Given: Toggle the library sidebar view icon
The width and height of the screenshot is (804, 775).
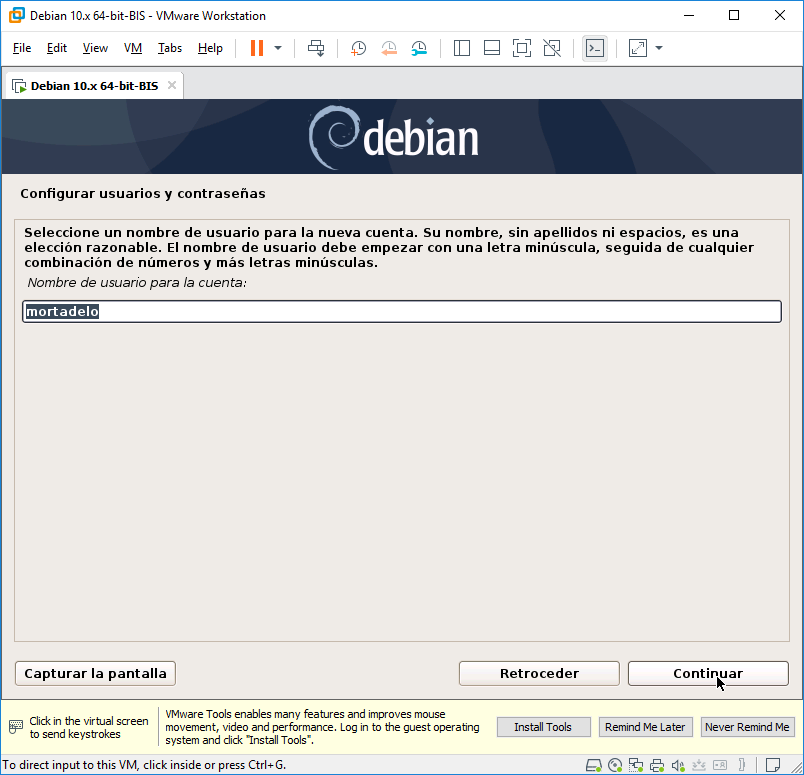Looking at the screenshot, I should tap(461, 48).
